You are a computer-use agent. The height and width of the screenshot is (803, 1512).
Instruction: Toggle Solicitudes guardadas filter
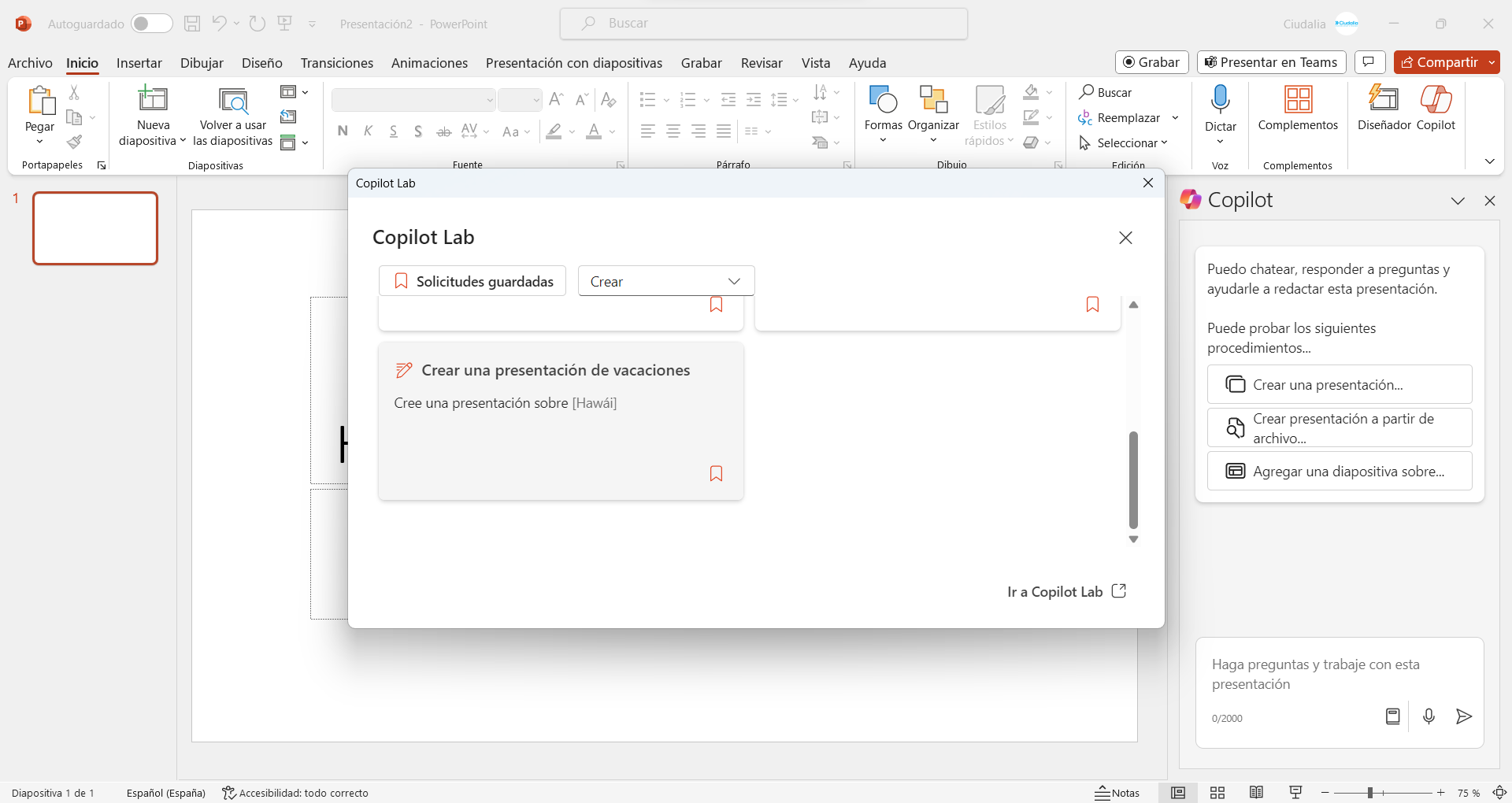472,281
